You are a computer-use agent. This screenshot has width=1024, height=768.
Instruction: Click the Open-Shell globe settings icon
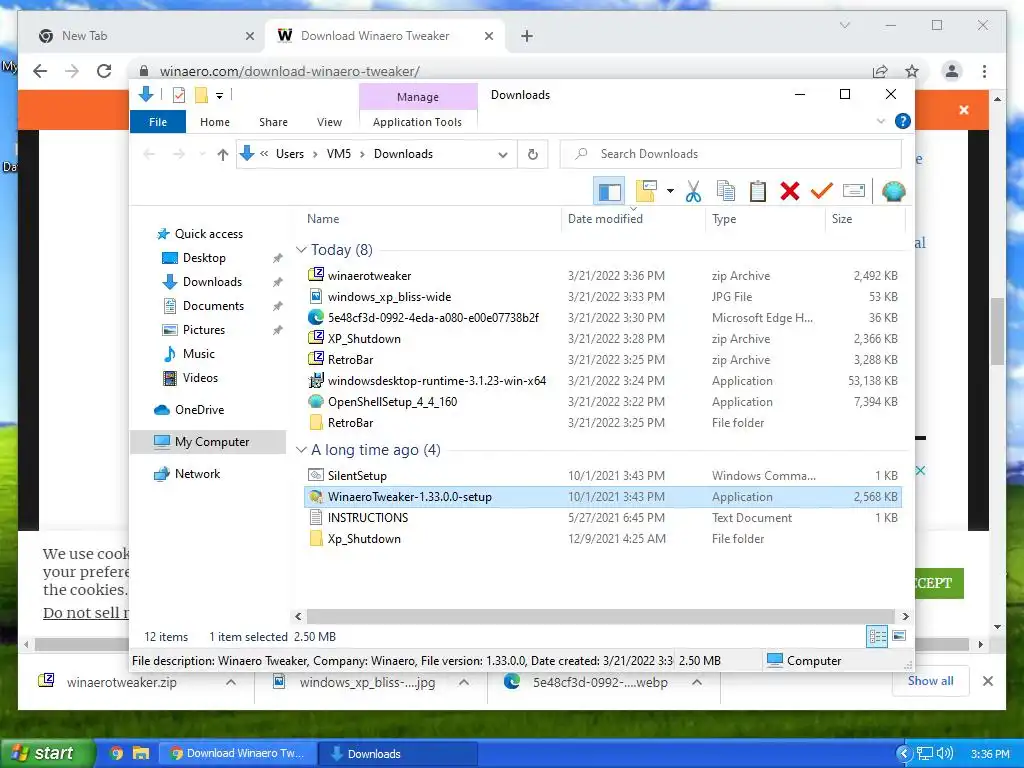tap(893, 191)
